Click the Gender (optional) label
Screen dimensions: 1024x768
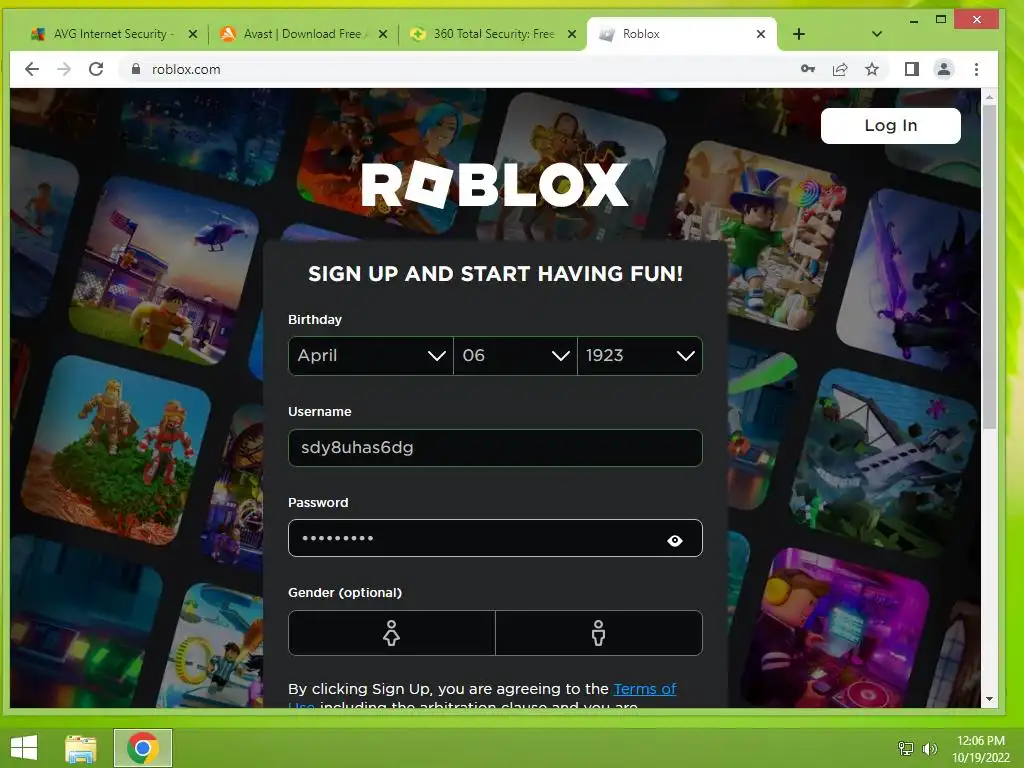click(345, 592)
